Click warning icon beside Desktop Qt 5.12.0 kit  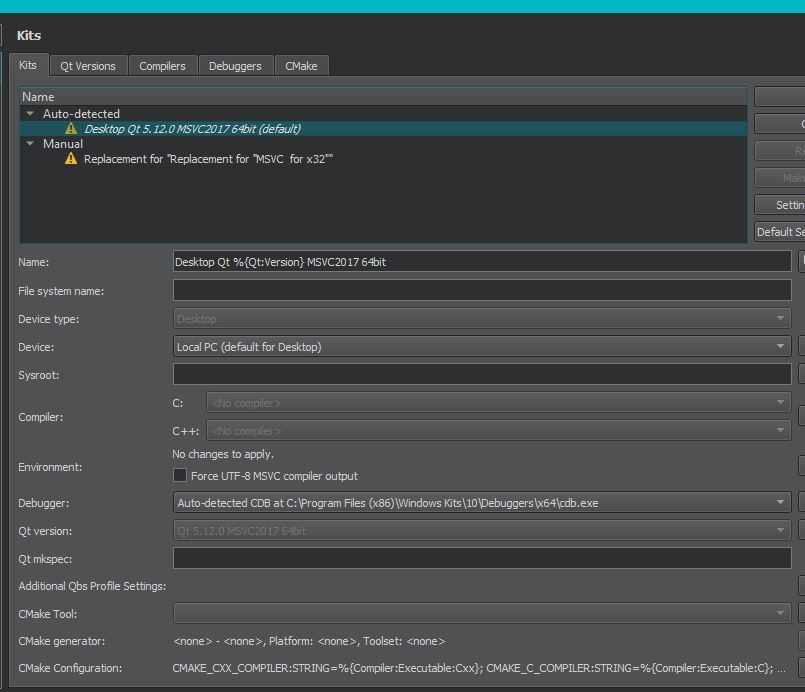click(71, 129)
